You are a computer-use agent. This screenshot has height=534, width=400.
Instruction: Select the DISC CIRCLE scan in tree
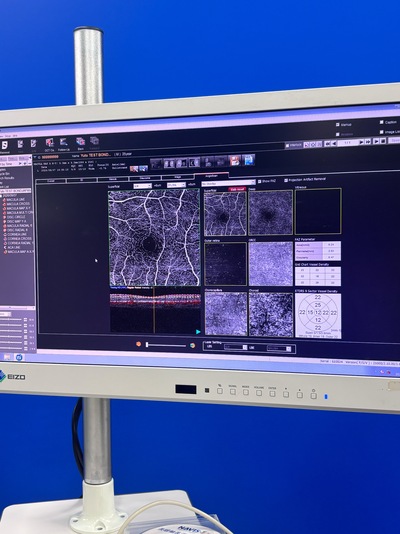click(x=16, y=217)
